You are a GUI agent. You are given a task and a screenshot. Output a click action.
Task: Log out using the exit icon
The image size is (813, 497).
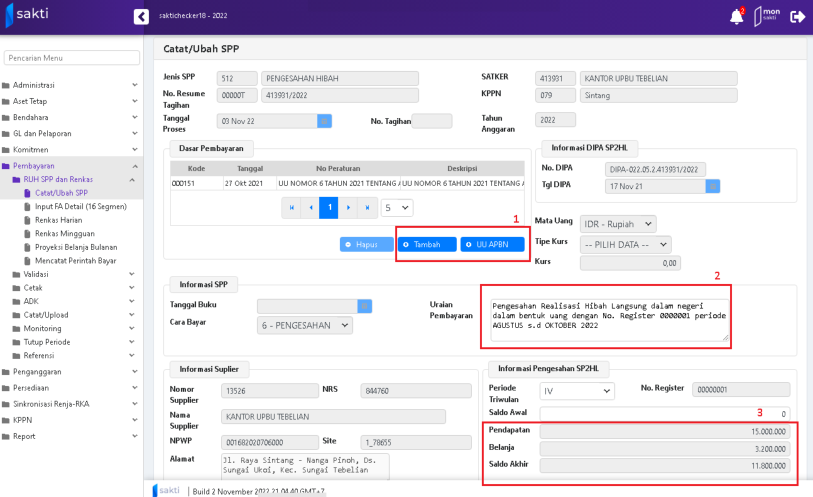(797, 17)
